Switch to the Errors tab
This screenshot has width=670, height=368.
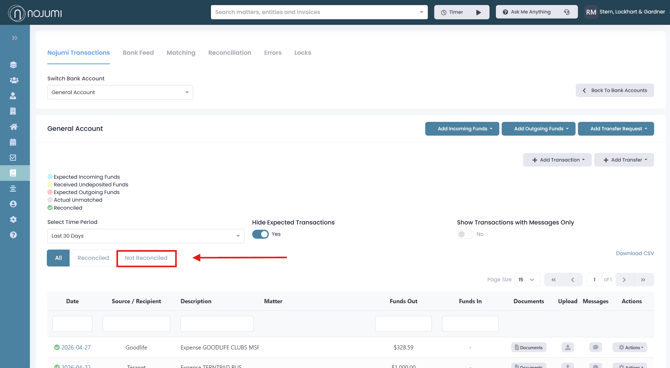273,53
